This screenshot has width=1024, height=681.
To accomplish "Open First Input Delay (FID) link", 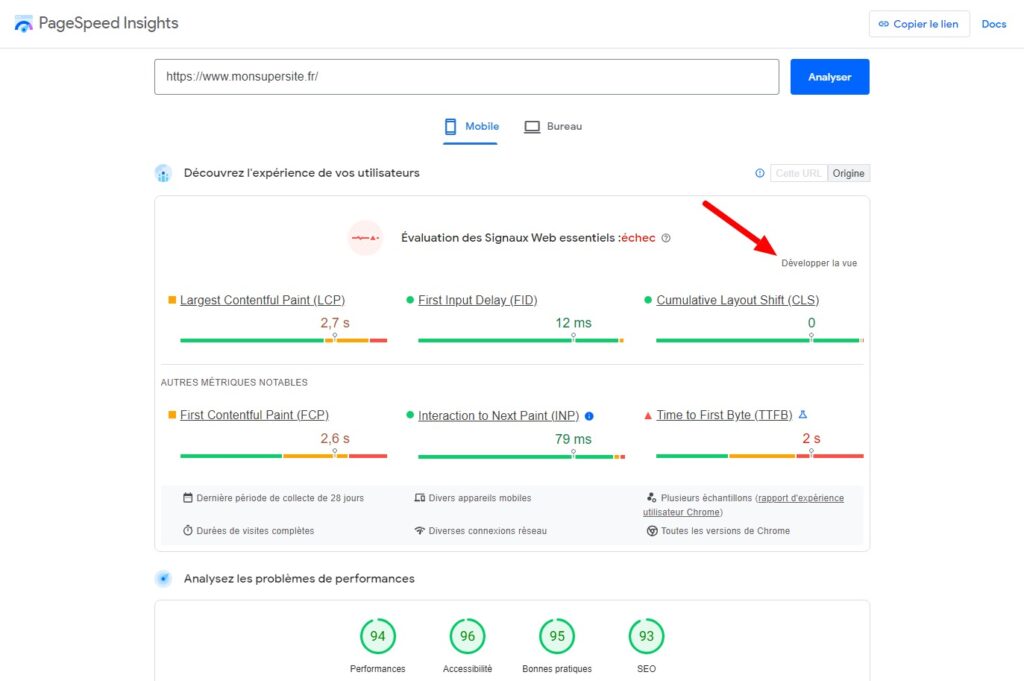I will 477,300.
